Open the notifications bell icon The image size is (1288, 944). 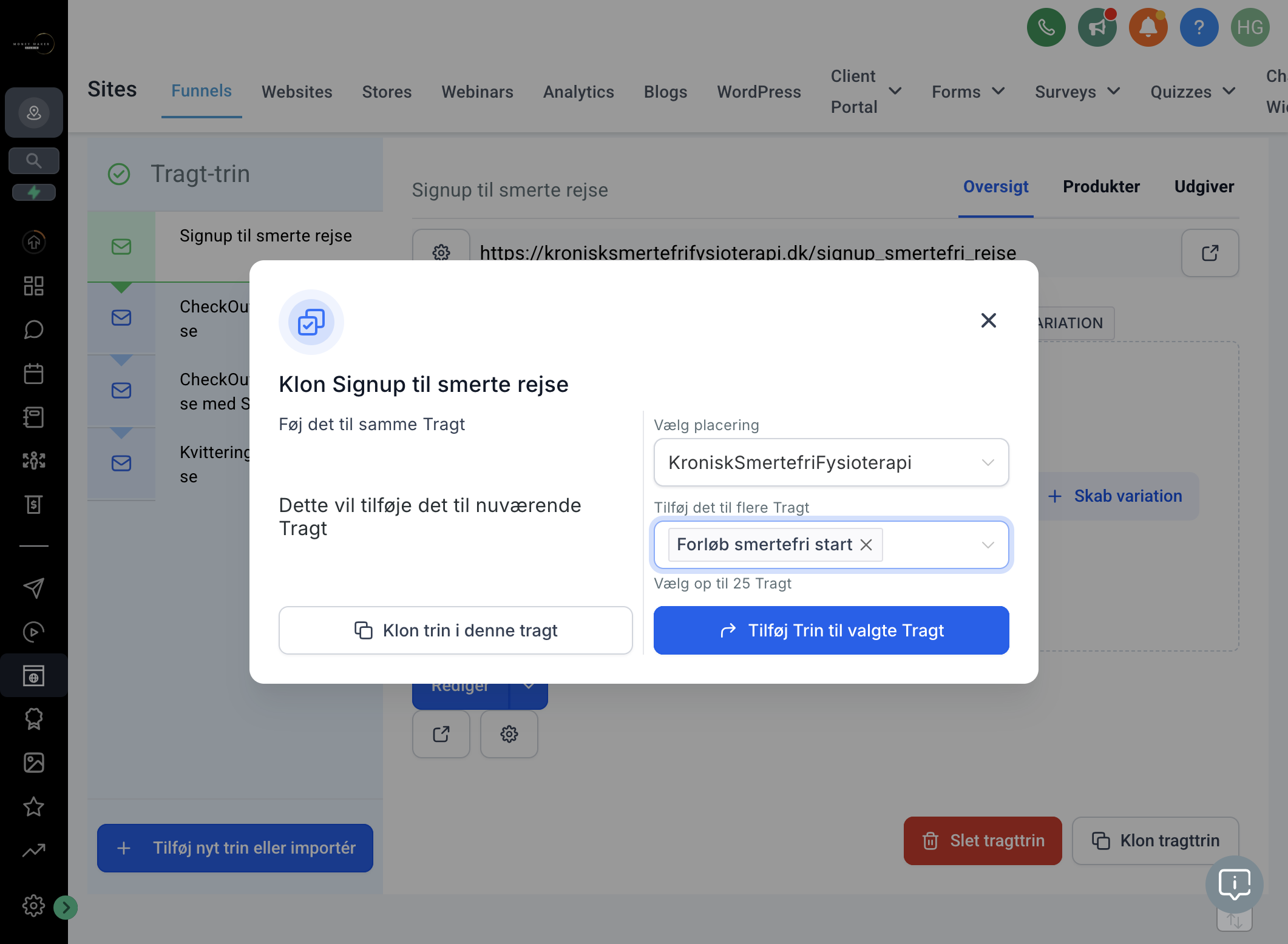1148,27
